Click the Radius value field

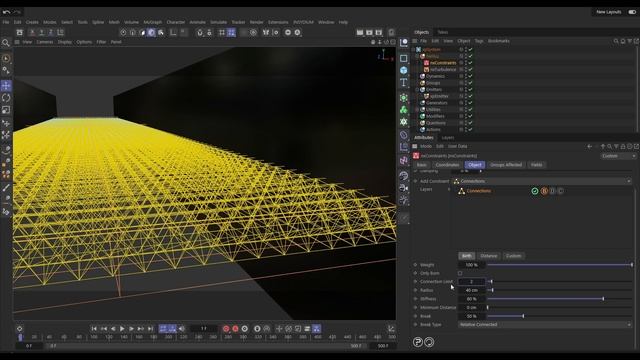point(471,290)
